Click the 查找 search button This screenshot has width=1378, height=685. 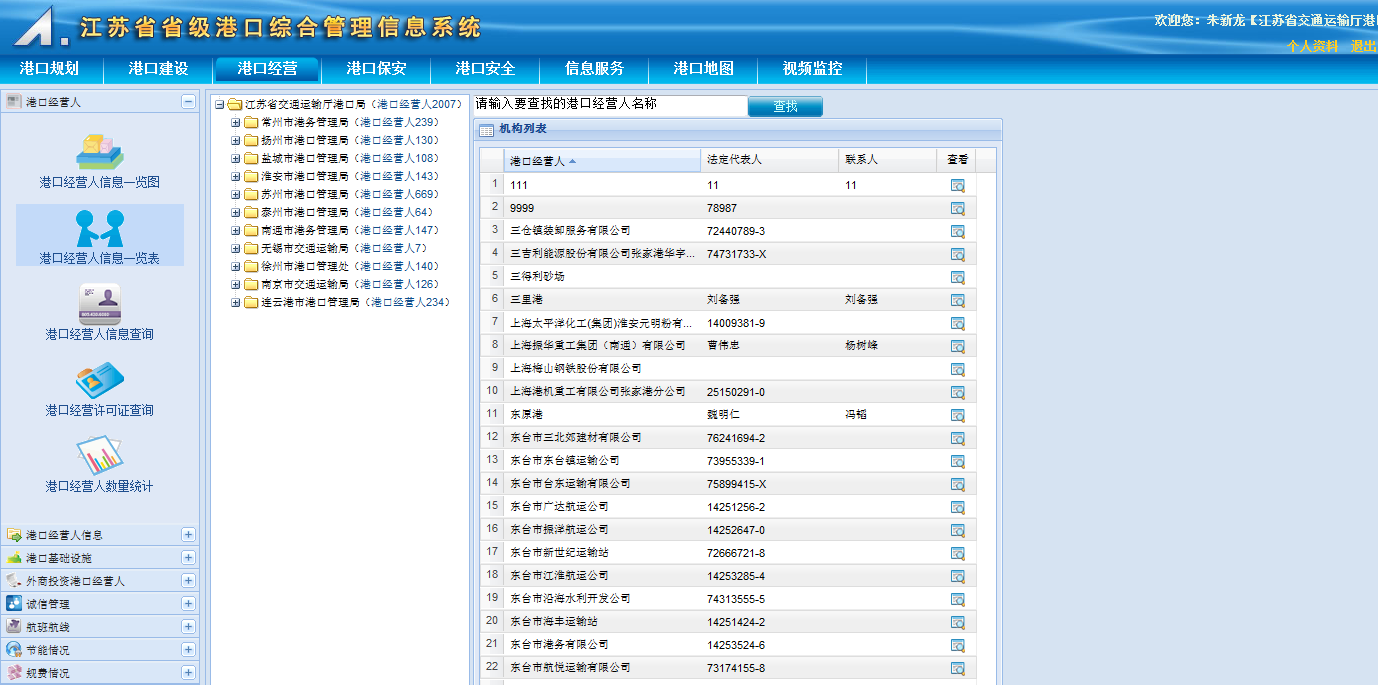(x=785, y=107)
